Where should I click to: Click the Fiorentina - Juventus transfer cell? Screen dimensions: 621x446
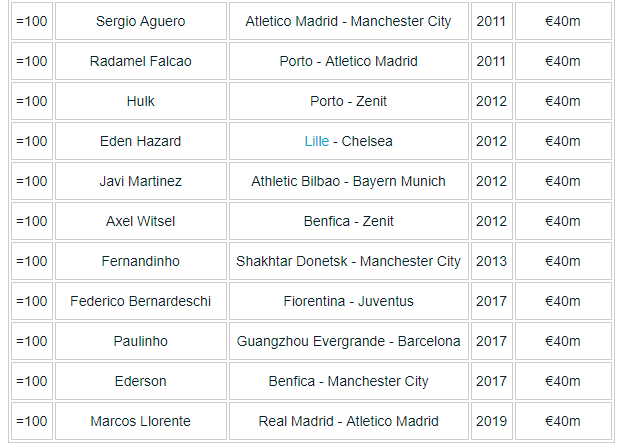(x=348, y=301)
